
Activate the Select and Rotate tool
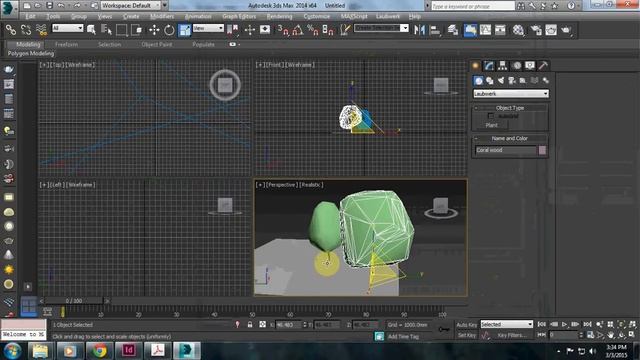[x=169, y=30]
